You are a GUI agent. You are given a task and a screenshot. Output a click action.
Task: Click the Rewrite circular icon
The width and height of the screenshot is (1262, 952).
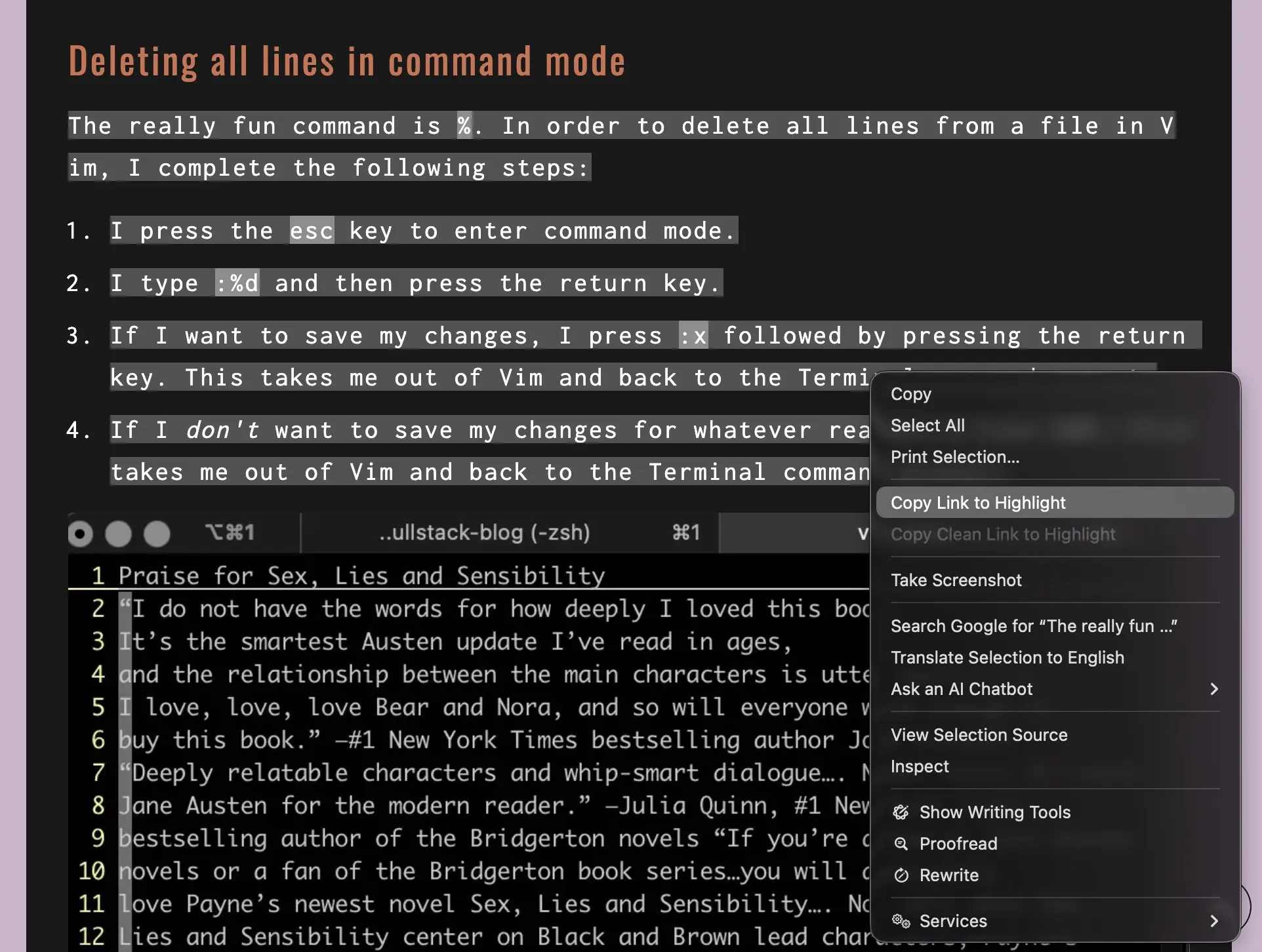pyautogui.click(x=901, y=875)
